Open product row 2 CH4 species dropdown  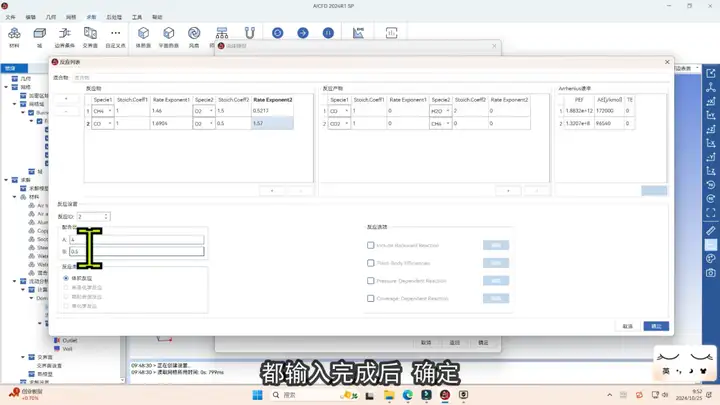(441, 124)
